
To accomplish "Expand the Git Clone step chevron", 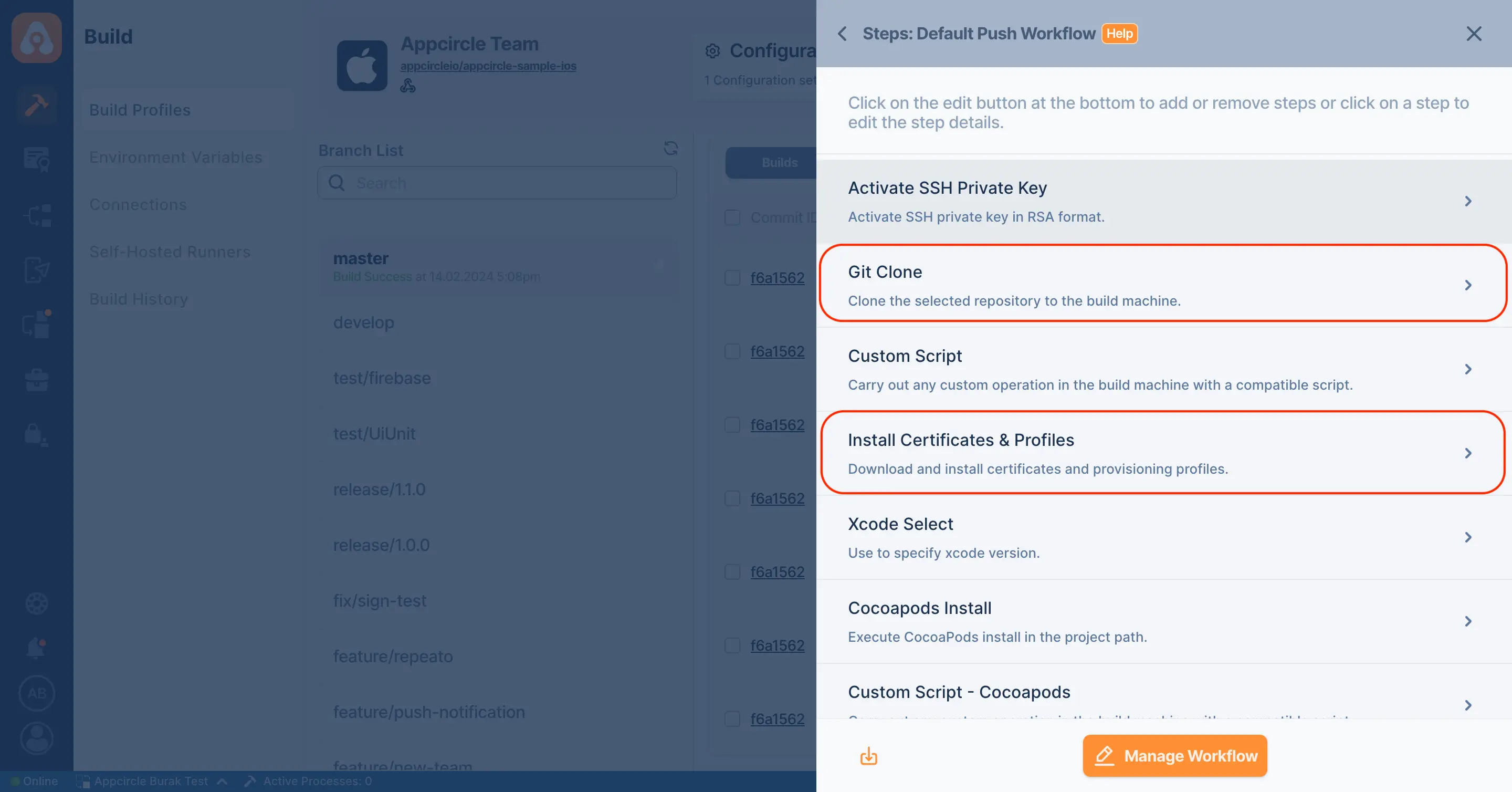I will click(x=1468, y=285).
